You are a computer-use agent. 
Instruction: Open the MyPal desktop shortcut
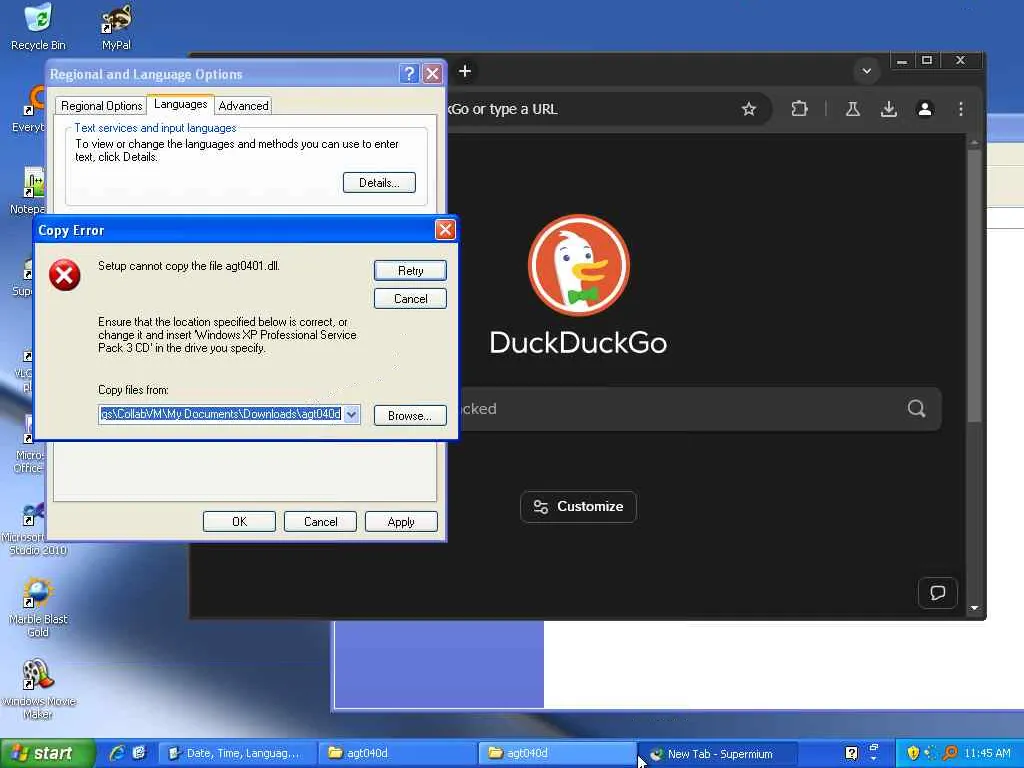point(116,26)
